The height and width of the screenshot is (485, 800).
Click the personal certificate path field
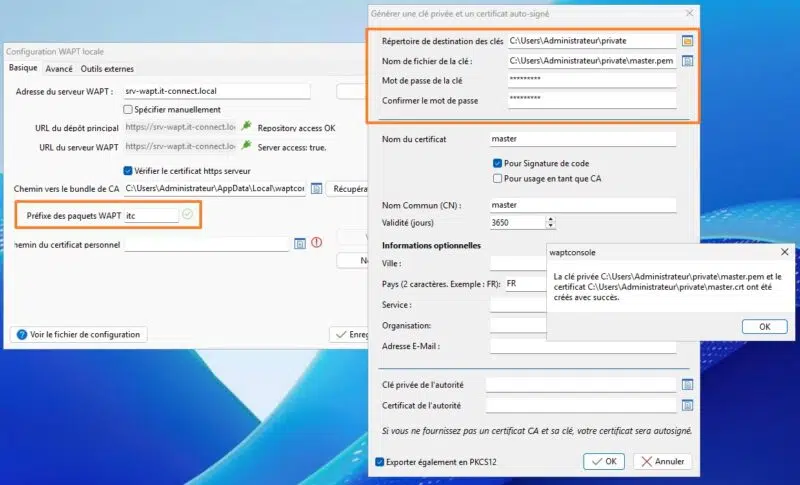tap(207, 244)
